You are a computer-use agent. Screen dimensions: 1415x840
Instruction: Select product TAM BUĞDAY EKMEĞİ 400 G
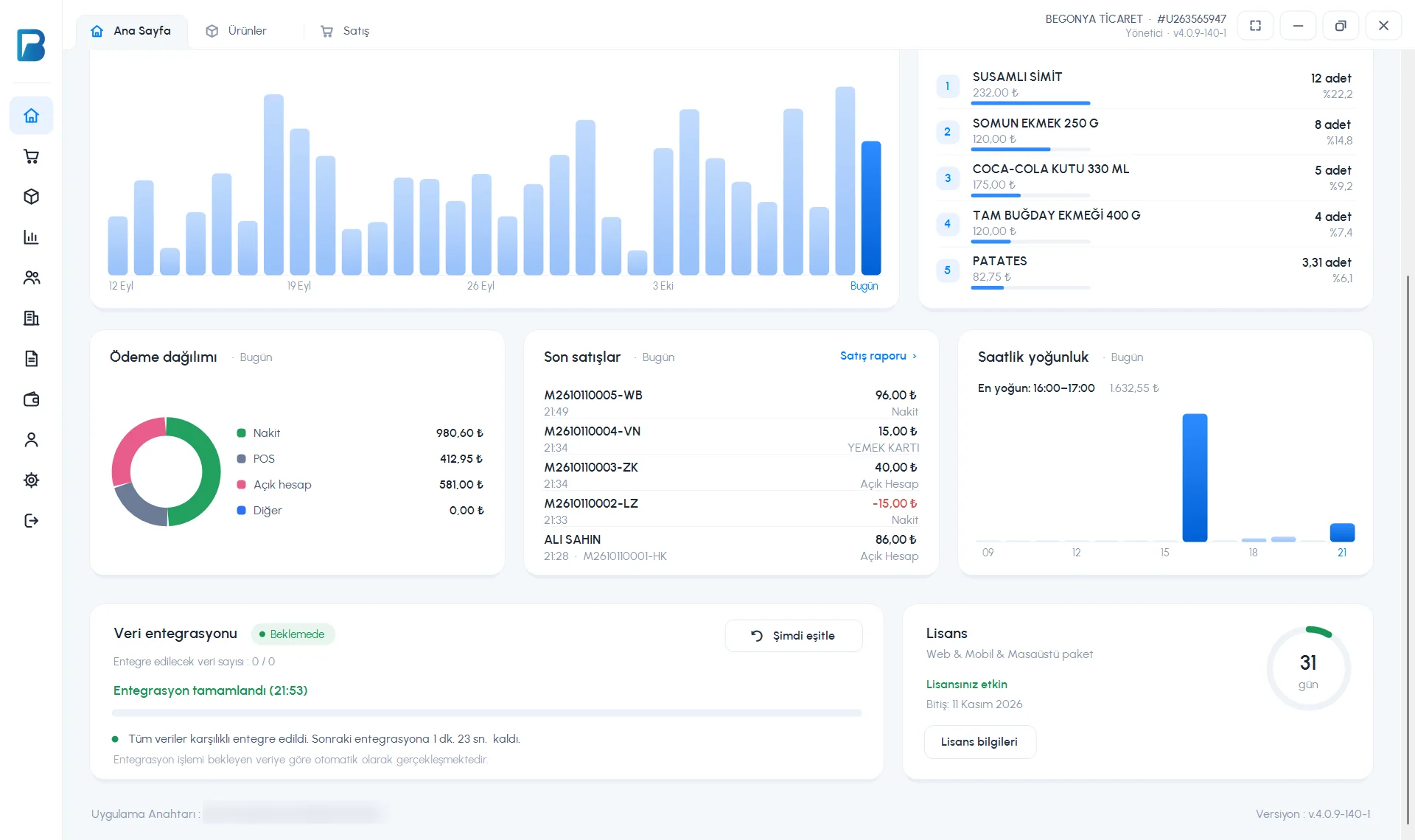(x=1145, y=224)
